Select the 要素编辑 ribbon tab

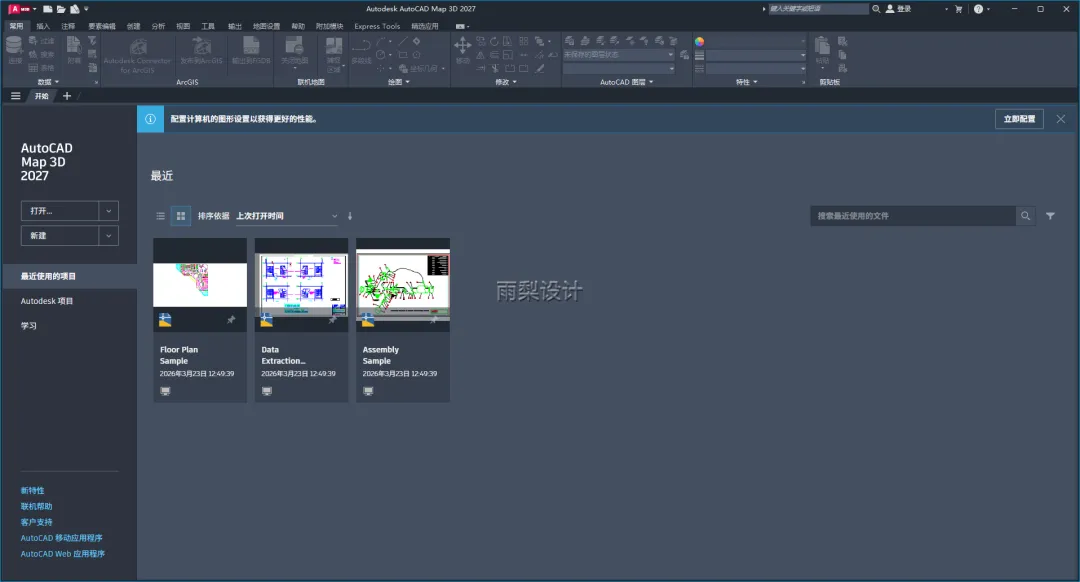point(101,26)
